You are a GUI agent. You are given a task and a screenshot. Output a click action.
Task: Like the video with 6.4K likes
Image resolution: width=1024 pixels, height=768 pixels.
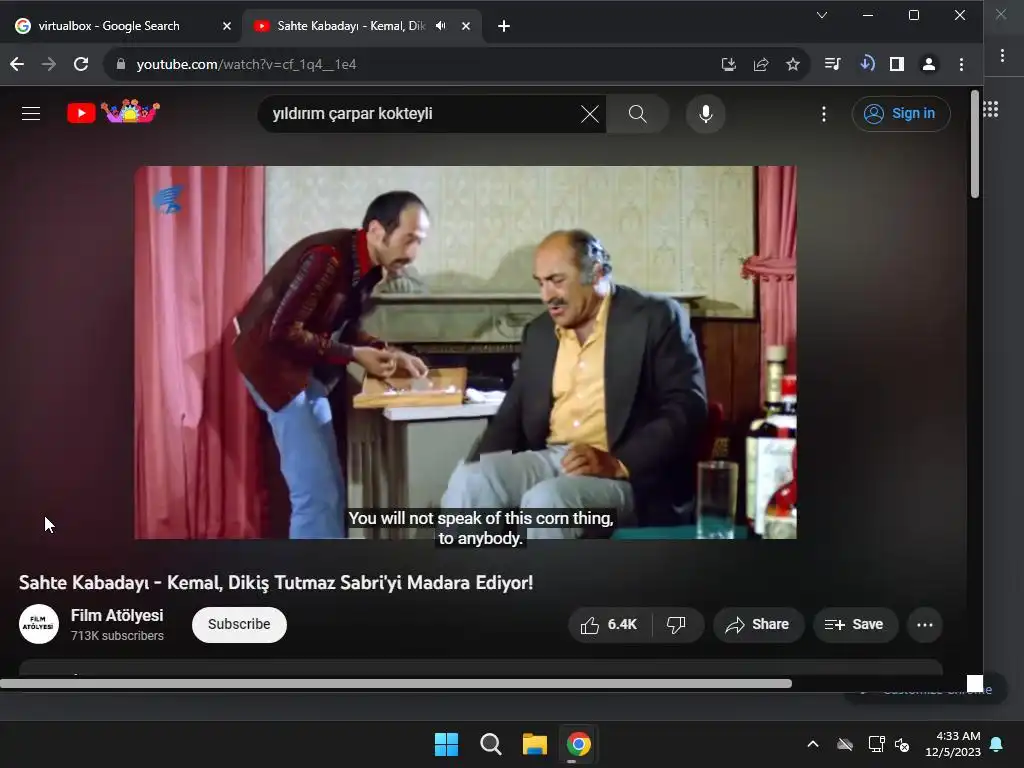click(609, 625)
